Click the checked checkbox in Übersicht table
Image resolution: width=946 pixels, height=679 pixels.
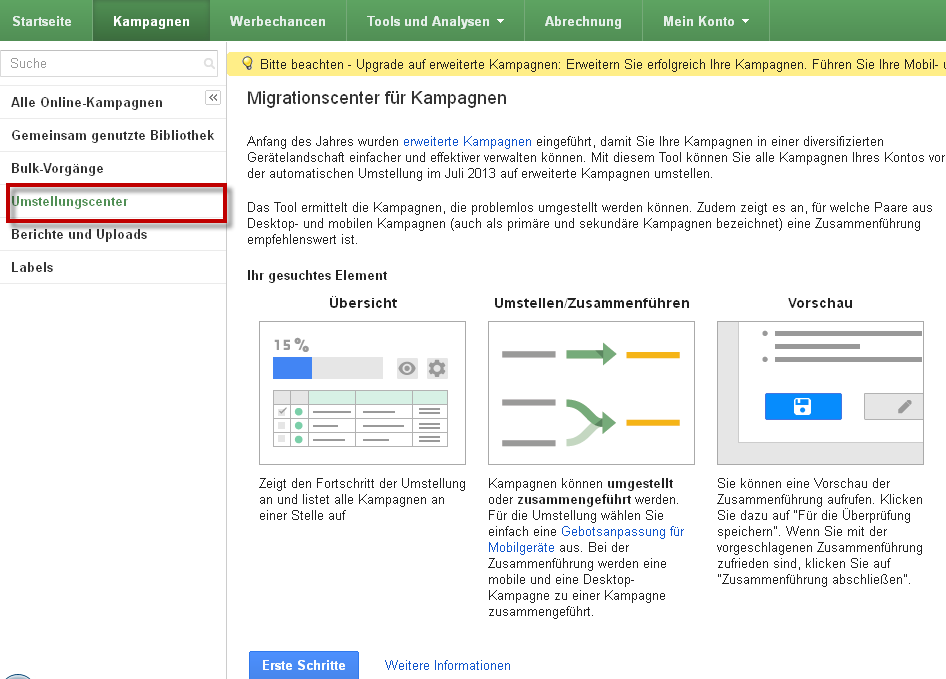pyautogui.click(x=282, y=411)
